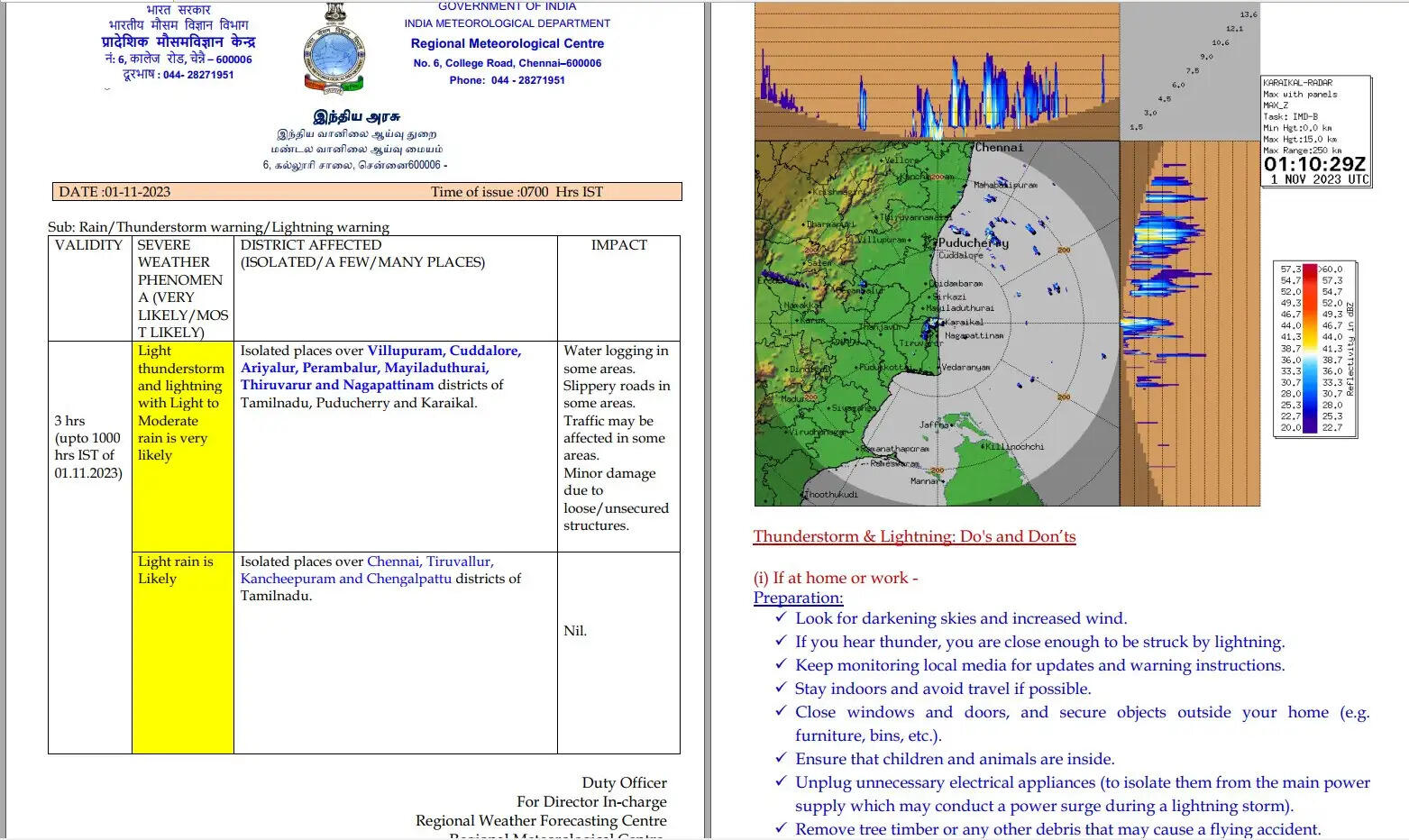1409x840 pixels.
Task: Click the checkmark beside 'Ensure that children and animals'
Action: pos(781,758)
